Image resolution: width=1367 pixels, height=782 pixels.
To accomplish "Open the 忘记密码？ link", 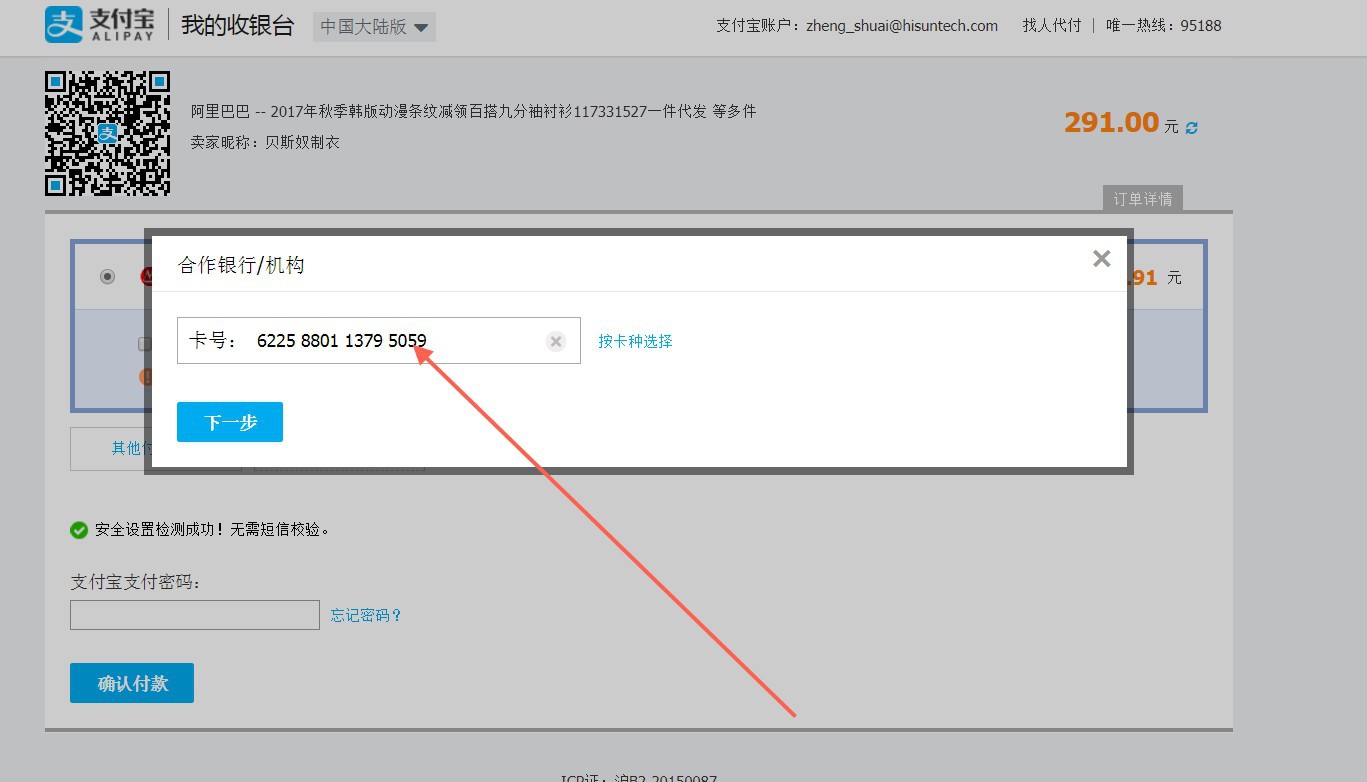I will 367,615.
